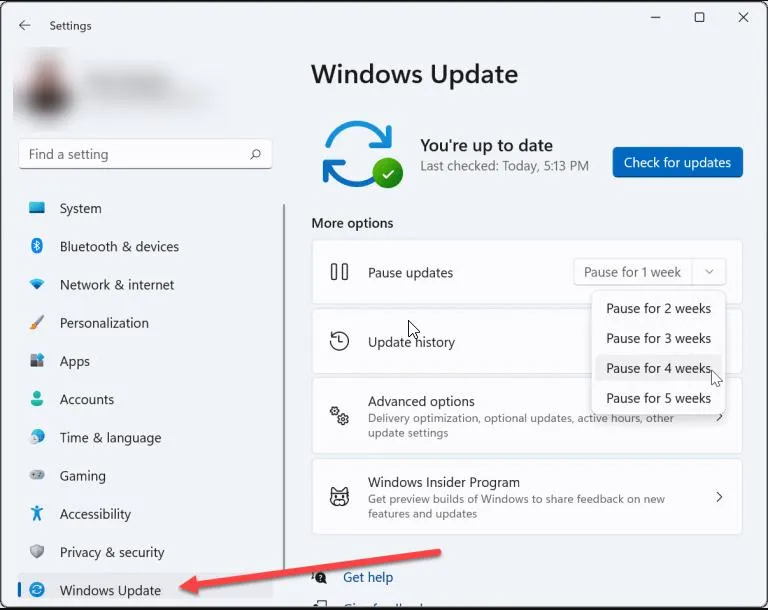Open System via its monitor icon
The image size is (768, 610).
pos(37,208)
